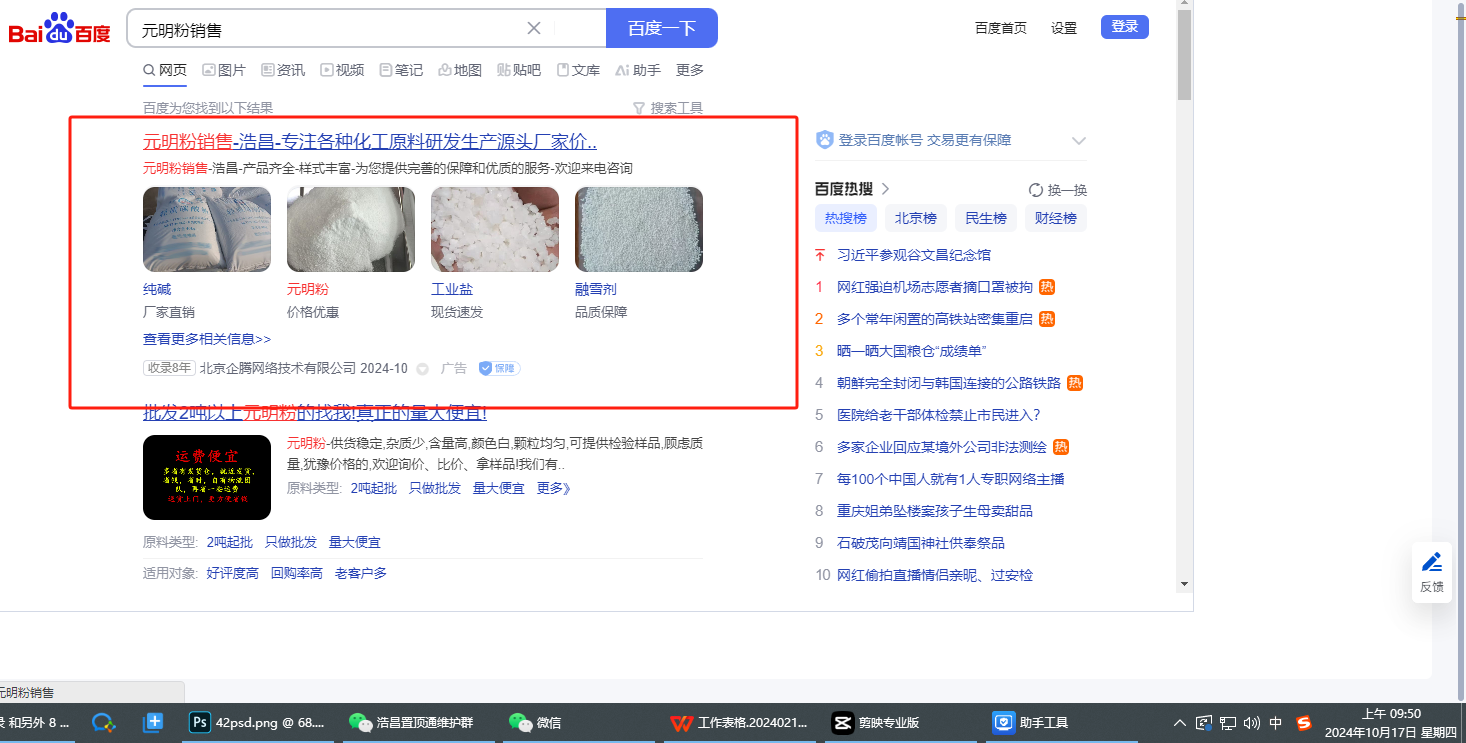Open the 更多 search category menu
The image size is (1466, 743).
690,70
